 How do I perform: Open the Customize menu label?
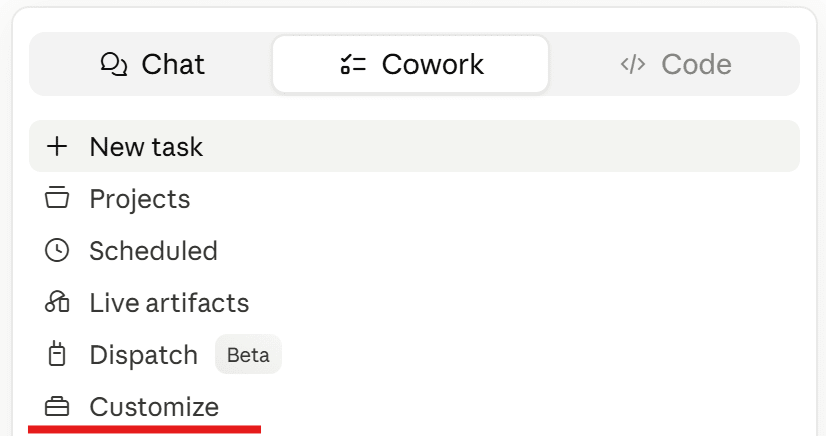click(154, 407)
